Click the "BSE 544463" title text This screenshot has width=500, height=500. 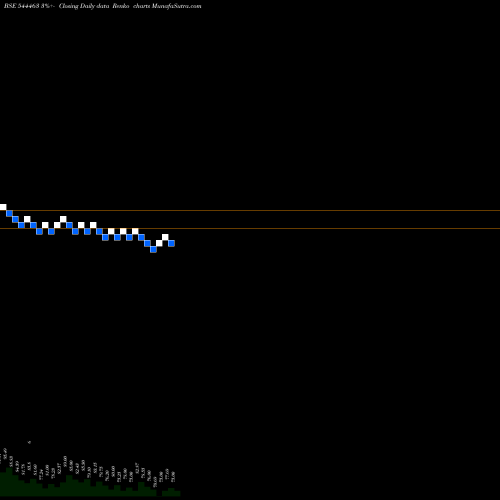[x=22, y=6]
